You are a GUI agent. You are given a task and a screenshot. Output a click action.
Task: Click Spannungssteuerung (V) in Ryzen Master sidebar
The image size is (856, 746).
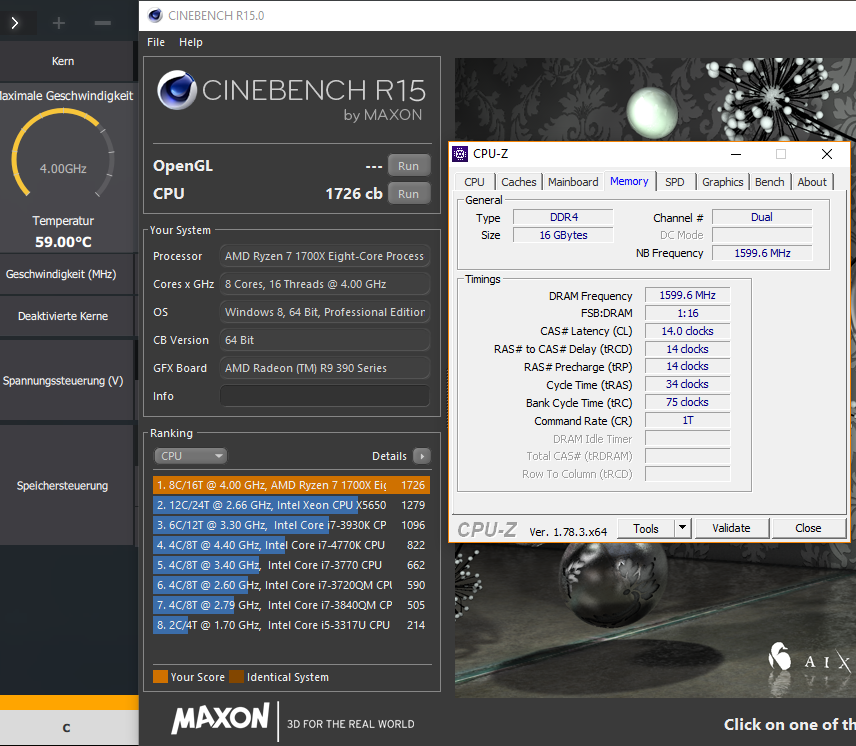click(x=66, y=380)
